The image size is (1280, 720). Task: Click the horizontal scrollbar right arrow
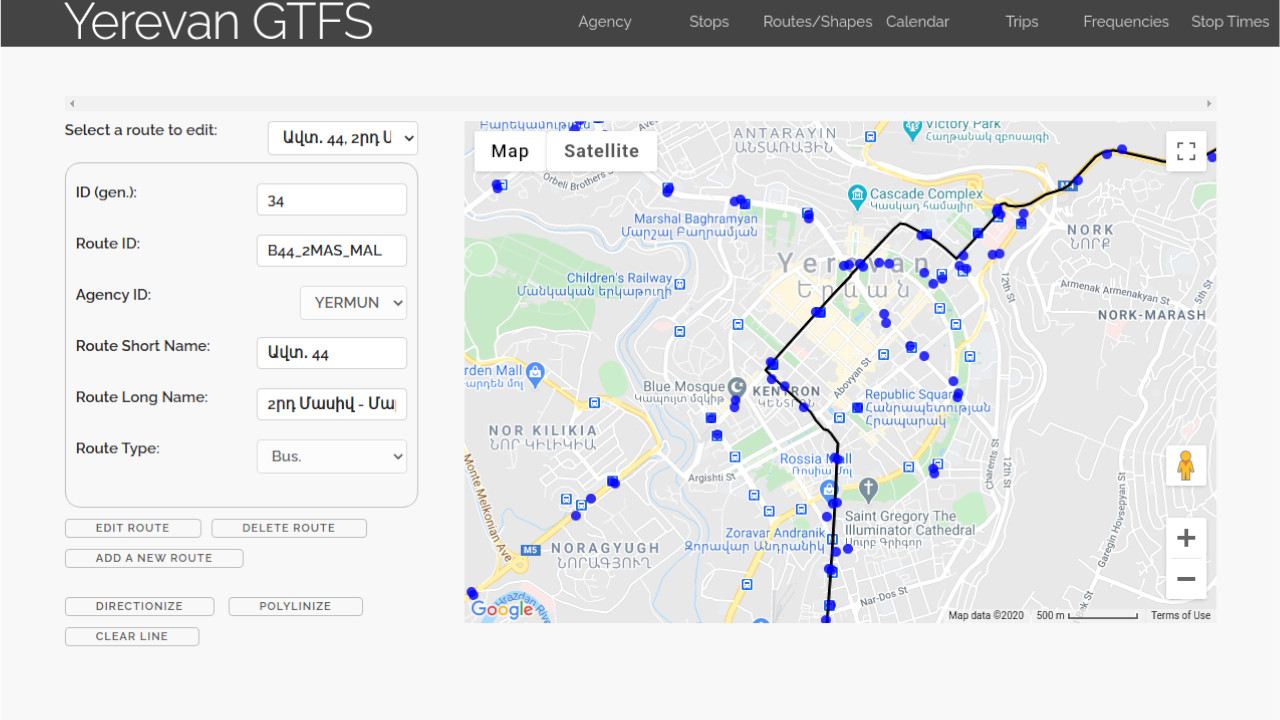click(1209, 103)
